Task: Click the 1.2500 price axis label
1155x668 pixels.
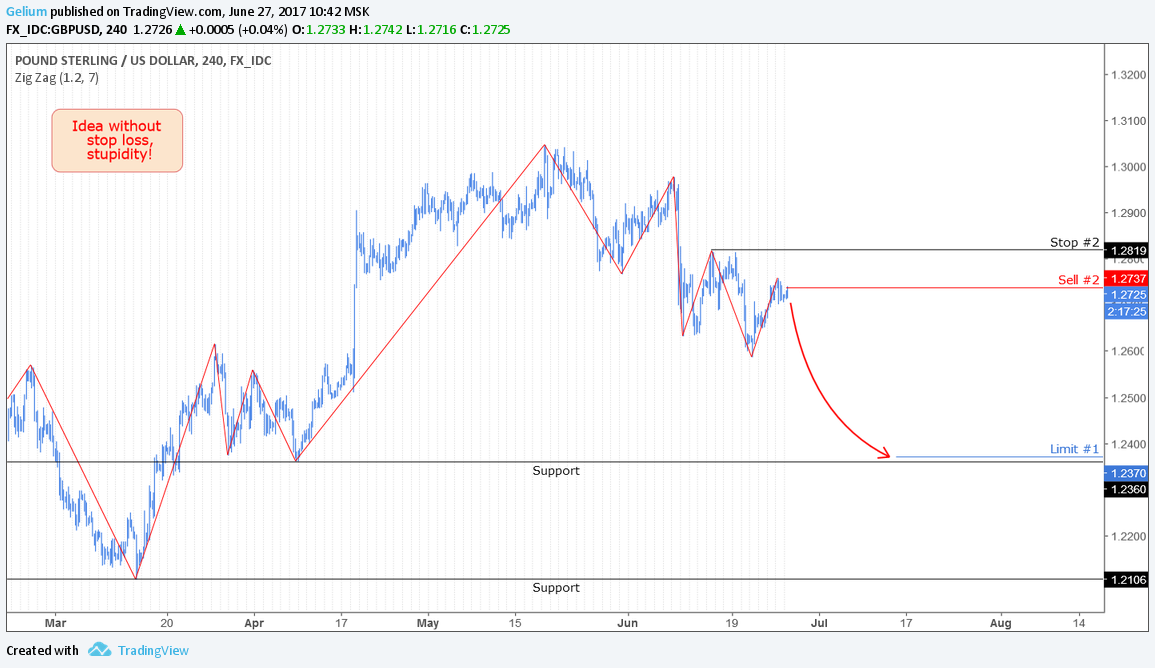Action: point(1128,398)
